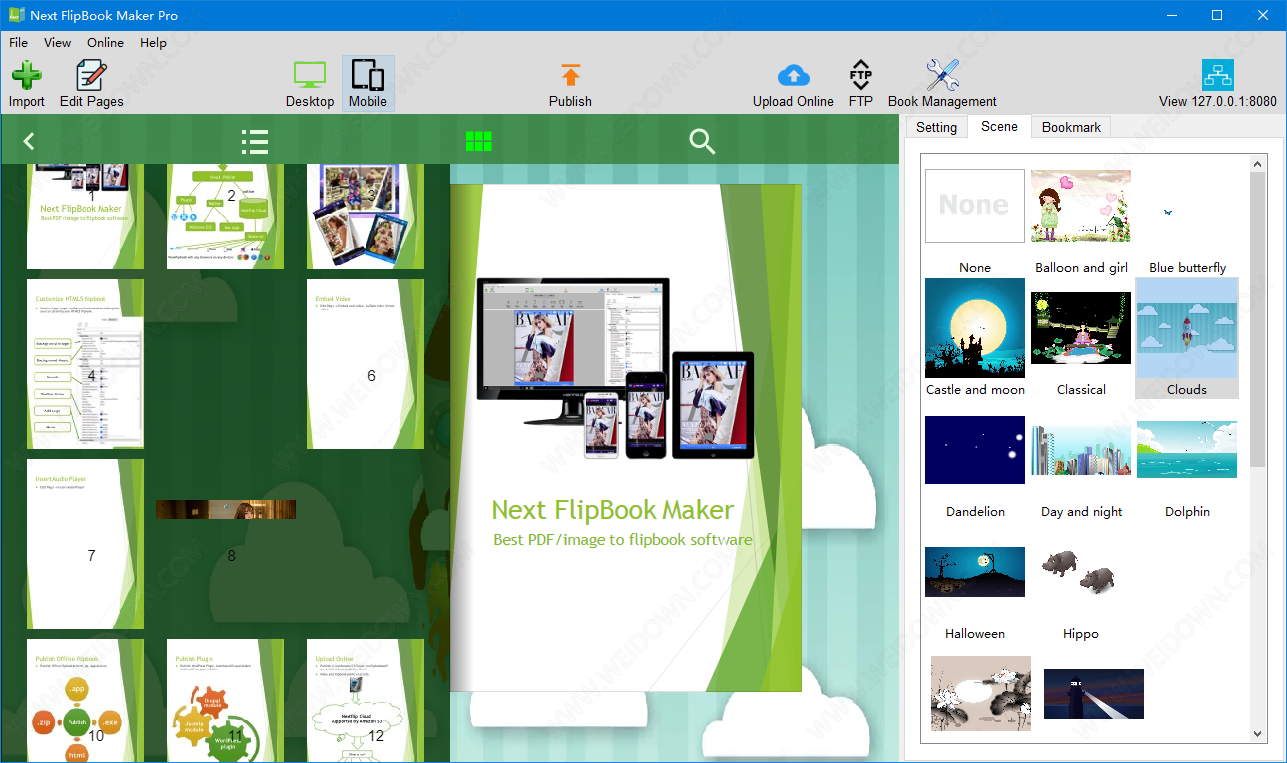Open page 7 Insert Audio Player thumbnail
Image resolution: width=1287 pixels, height=763 pixels.
click(x=85, y=544)
